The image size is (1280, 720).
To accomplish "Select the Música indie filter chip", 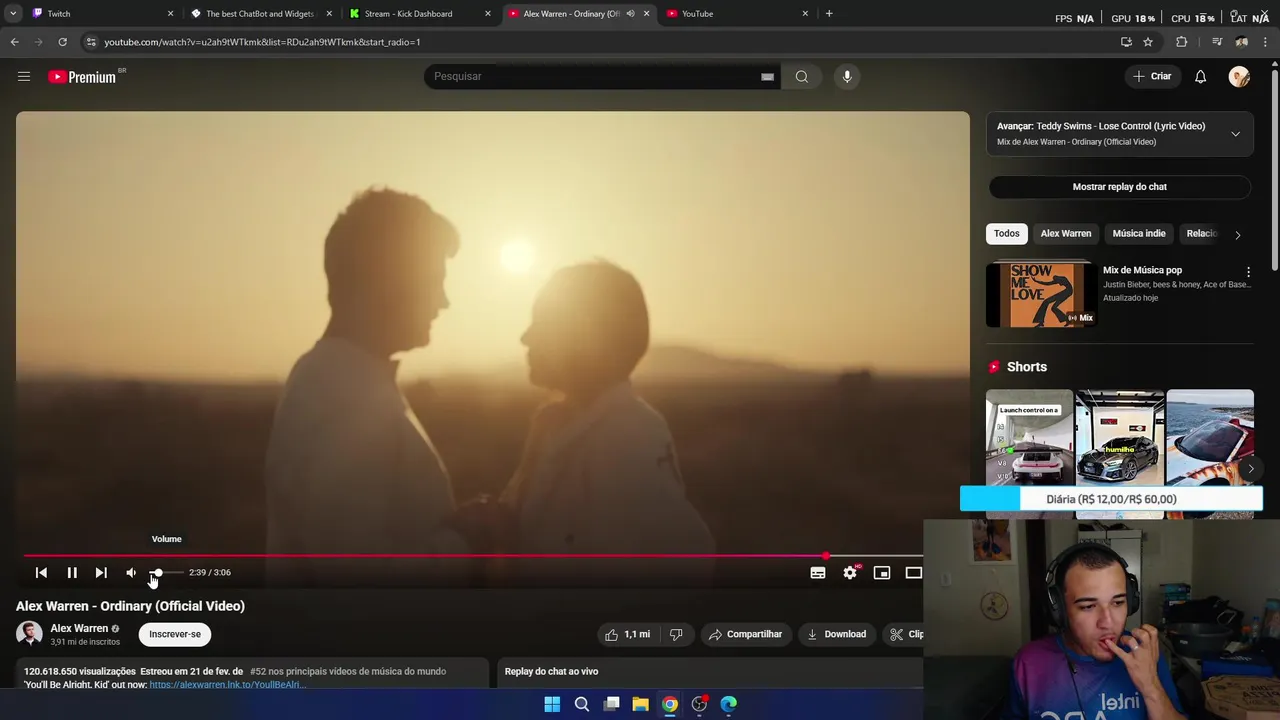I will click(x=1139, y=233).
